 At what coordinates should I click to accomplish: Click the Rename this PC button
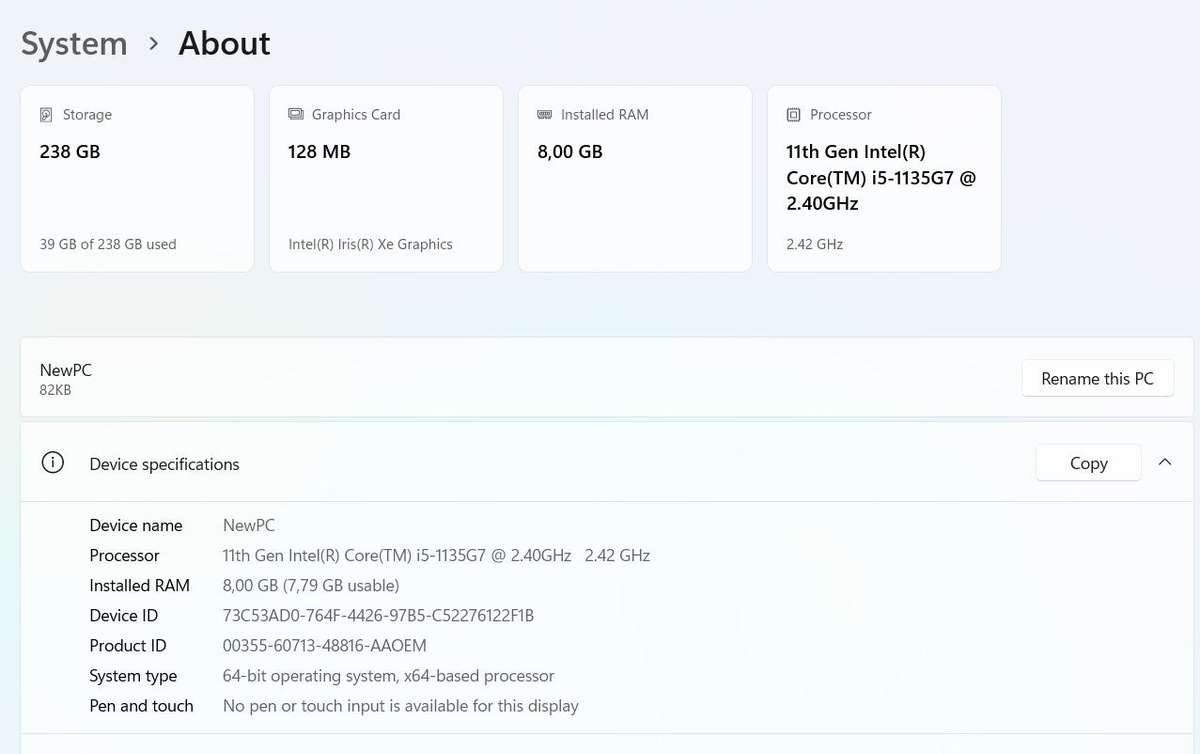1097,379
